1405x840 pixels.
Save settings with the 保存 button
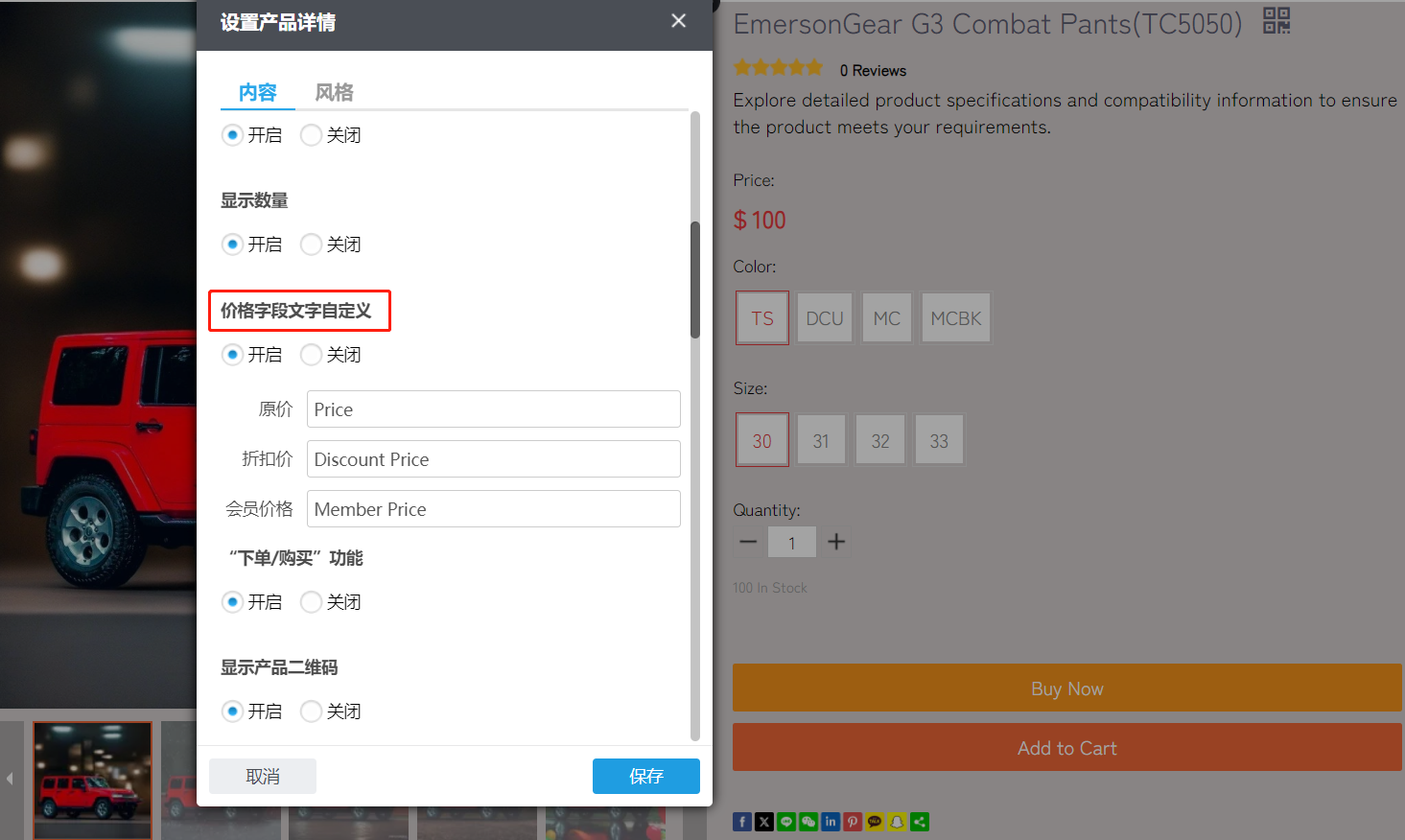tap(645, 776)
